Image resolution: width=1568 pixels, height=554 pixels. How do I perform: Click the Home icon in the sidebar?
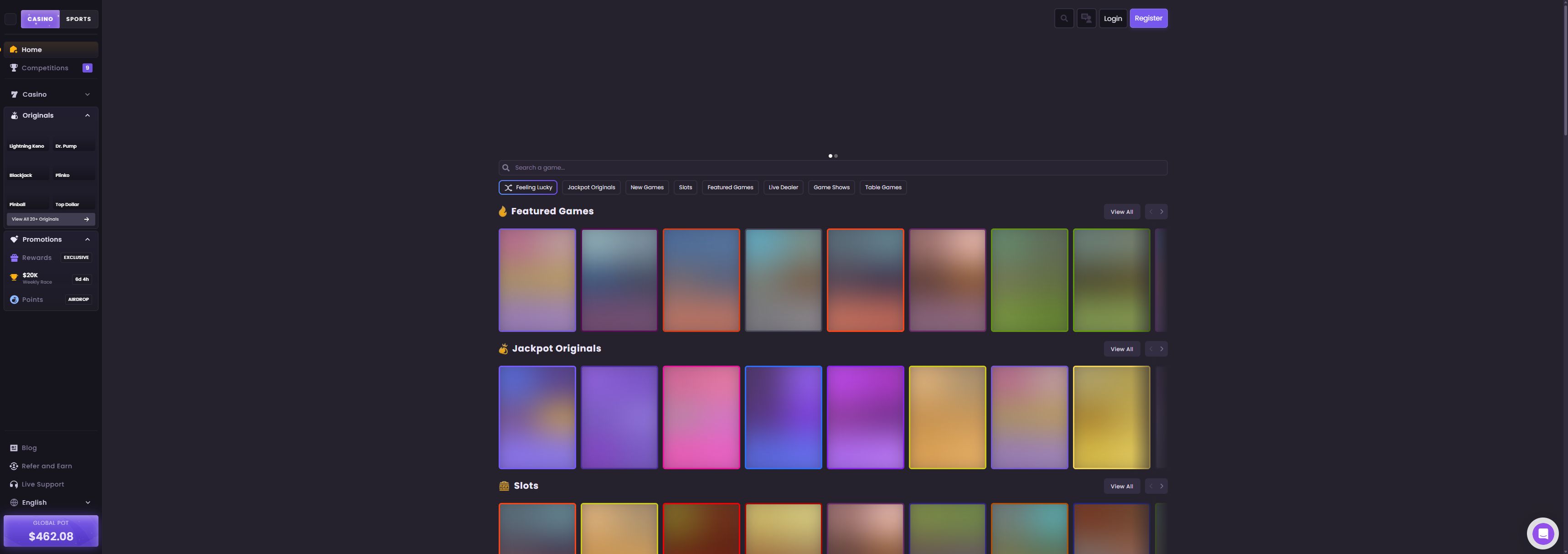pos(13,49)
